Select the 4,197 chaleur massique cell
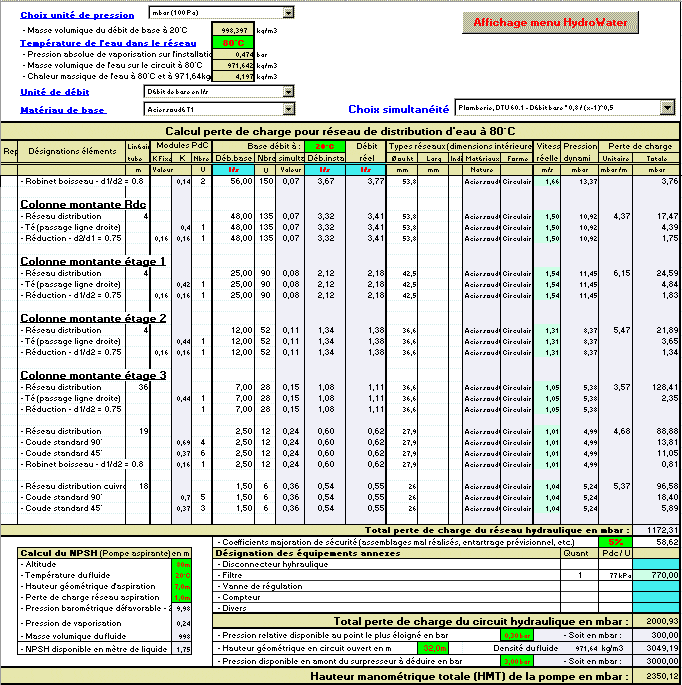682x685 pixels. pyautogui.click(x=233, y=76)
